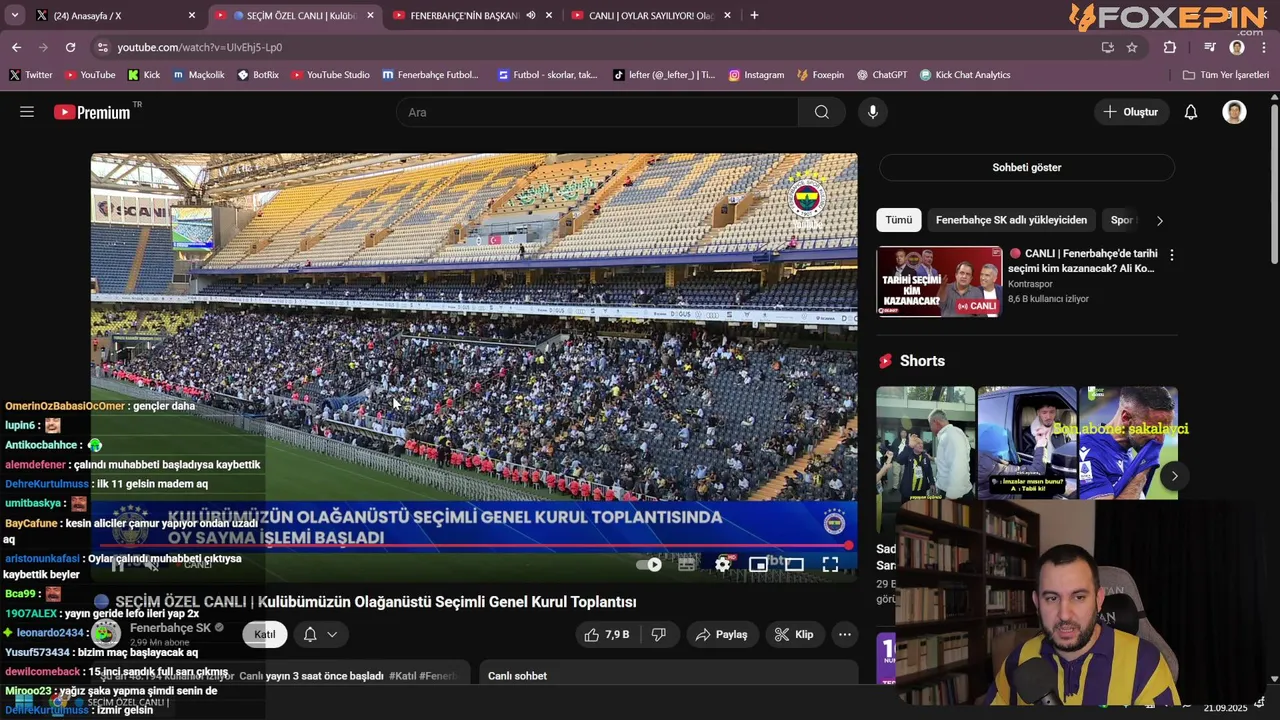Dislike the video
The height and width of the screenshot is (720, 1280).
(659, 634)
